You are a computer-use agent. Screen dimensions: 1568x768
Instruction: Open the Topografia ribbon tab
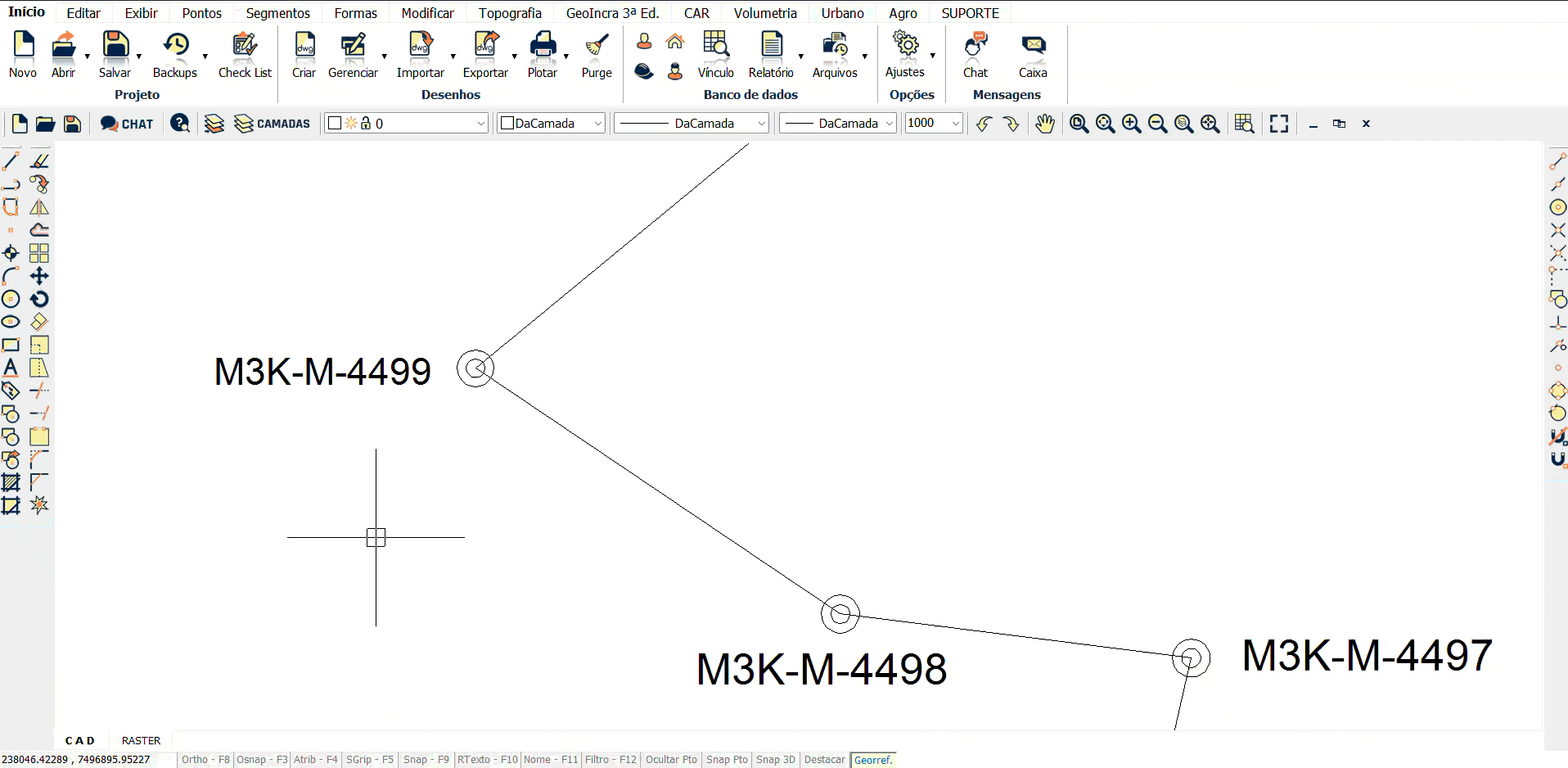click(x=510, y=13)
